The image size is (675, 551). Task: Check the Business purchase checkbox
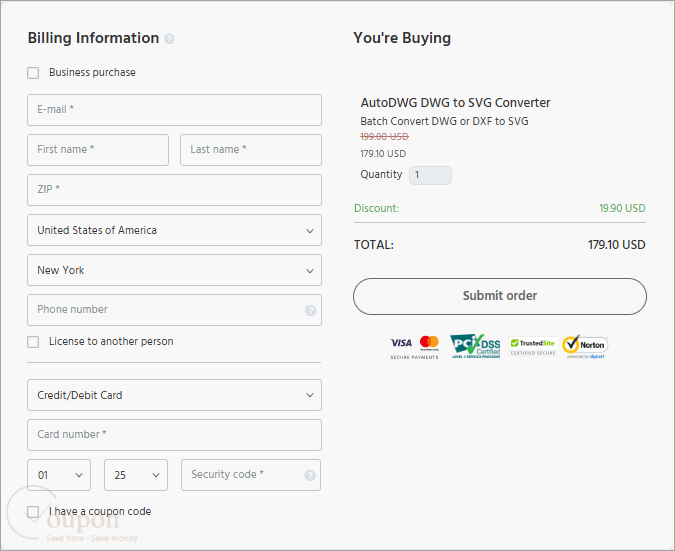tap(33, 73)
